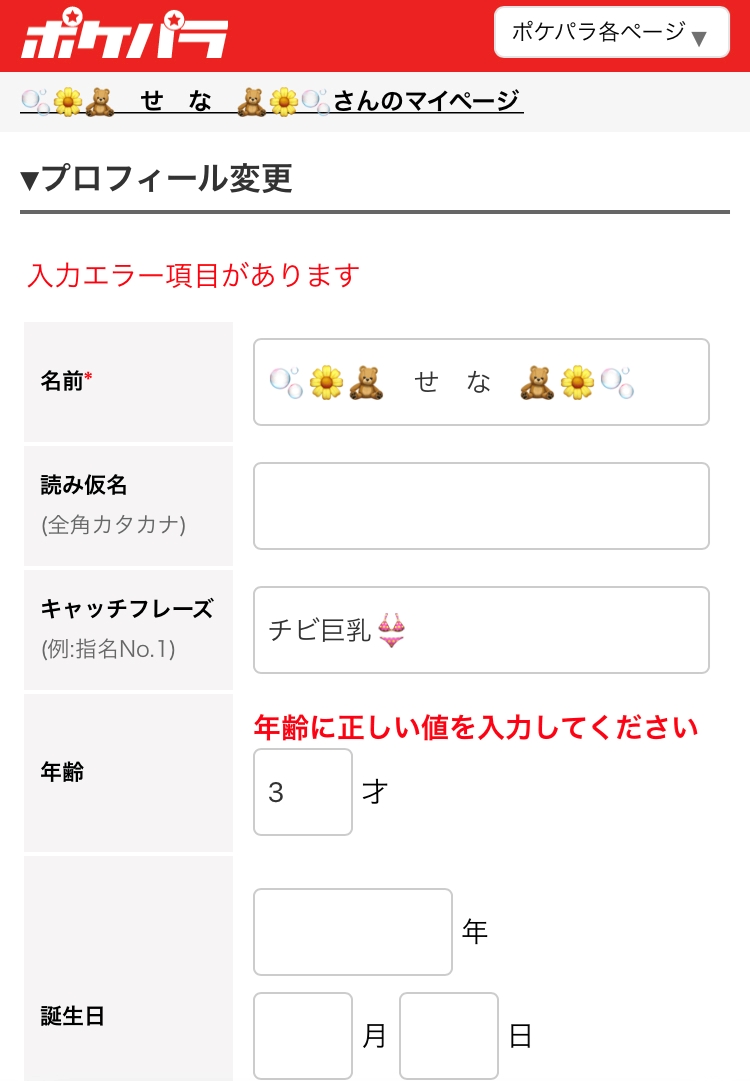750x1081 pixels.
Task: Click the bikini emoji in the キャッチフレーズ field
Action: pos(391,630)
